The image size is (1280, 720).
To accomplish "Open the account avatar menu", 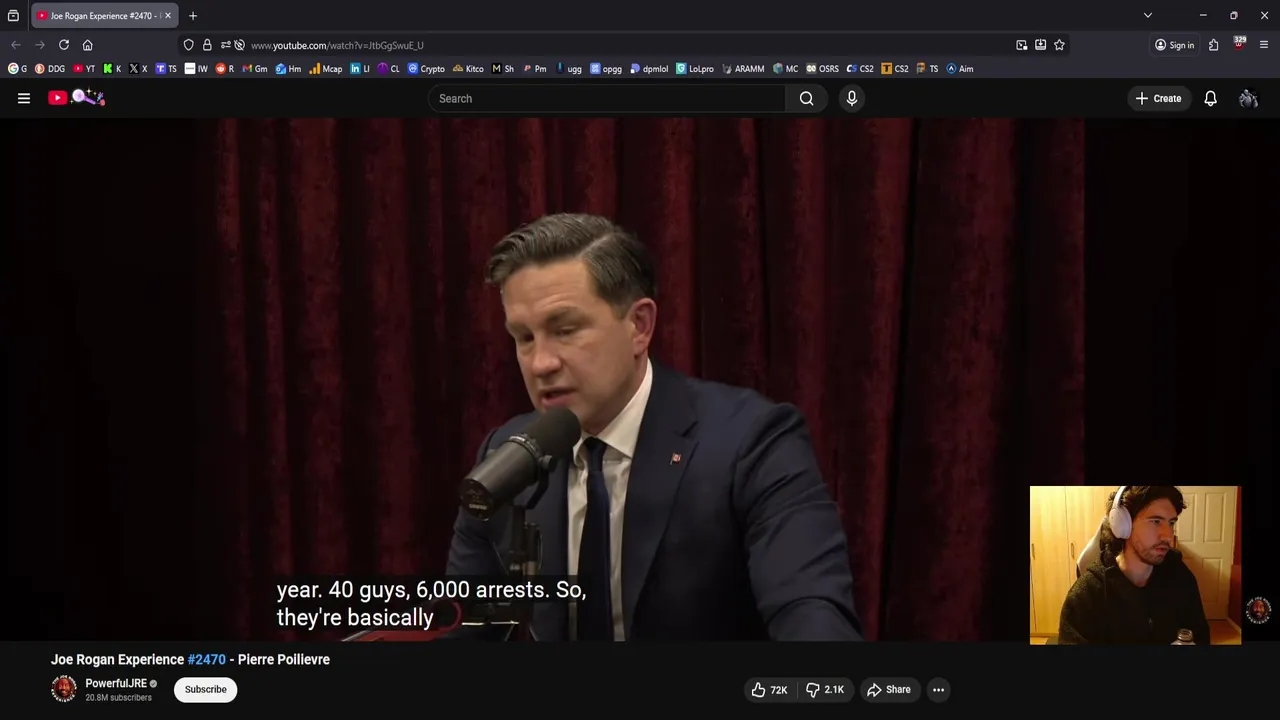I will (1248, 98).
